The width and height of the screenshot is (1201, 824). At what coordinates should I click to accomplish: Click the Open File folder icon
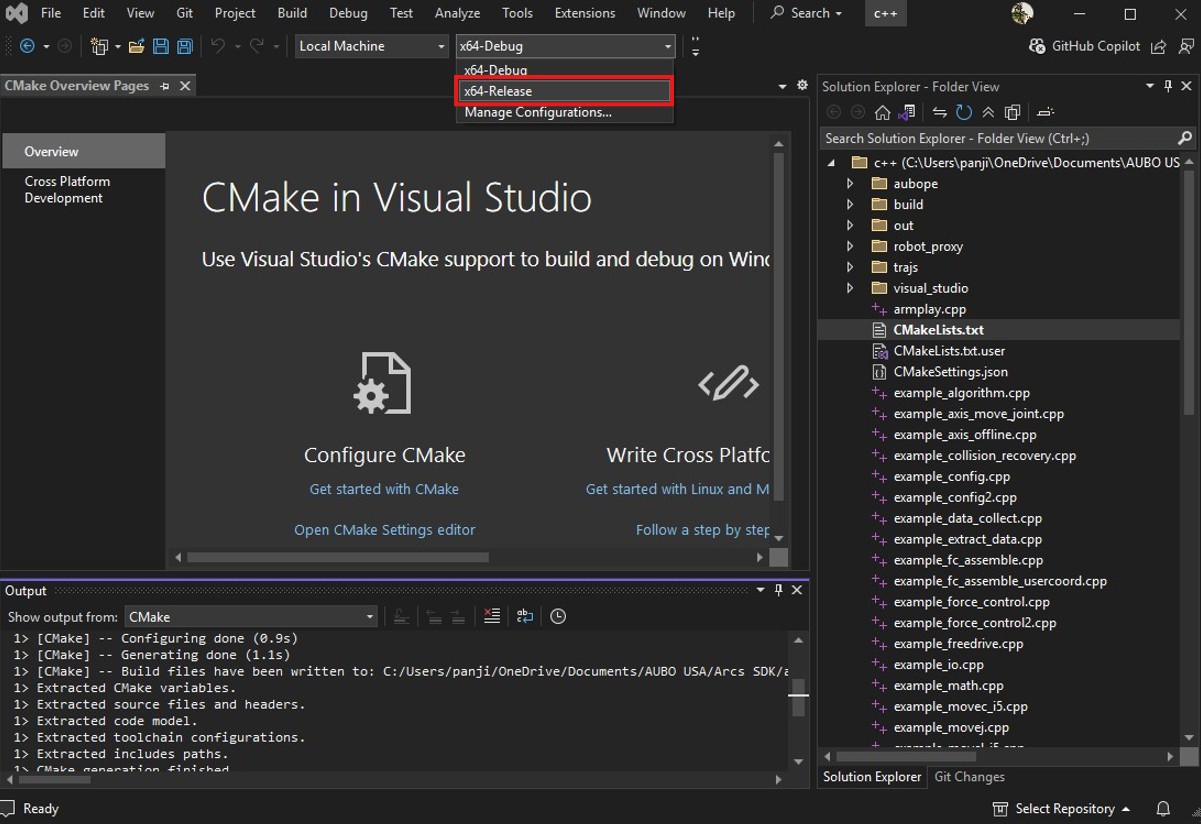[x=137, y=46]
